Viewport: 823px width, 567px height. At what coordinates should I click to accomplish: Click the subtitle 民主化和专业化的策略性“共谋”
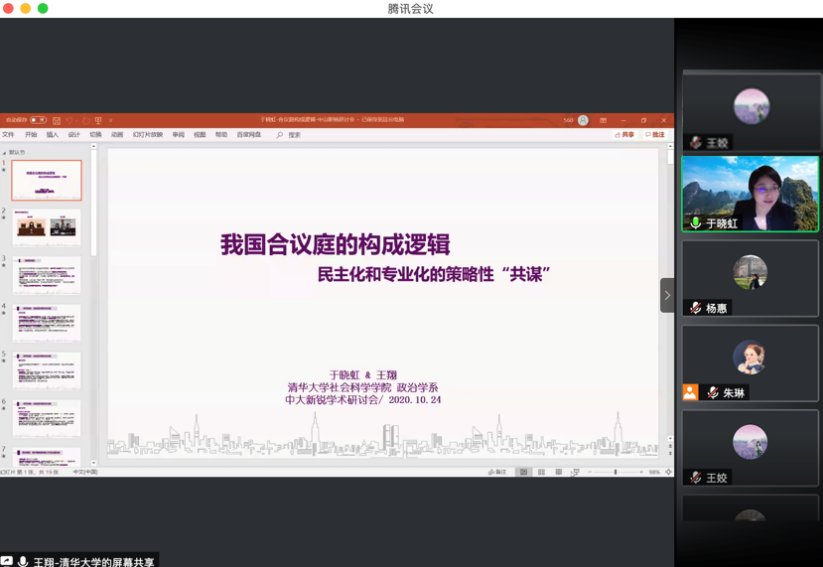[434, 274]
